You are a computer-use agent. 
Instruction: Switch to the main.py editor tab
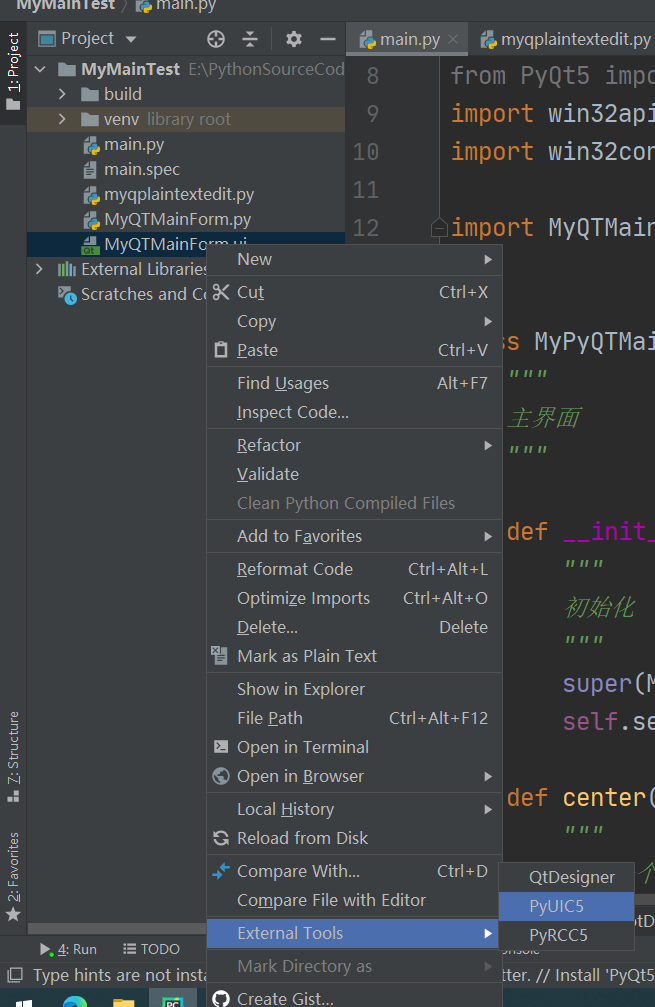[x=408, y=39]
